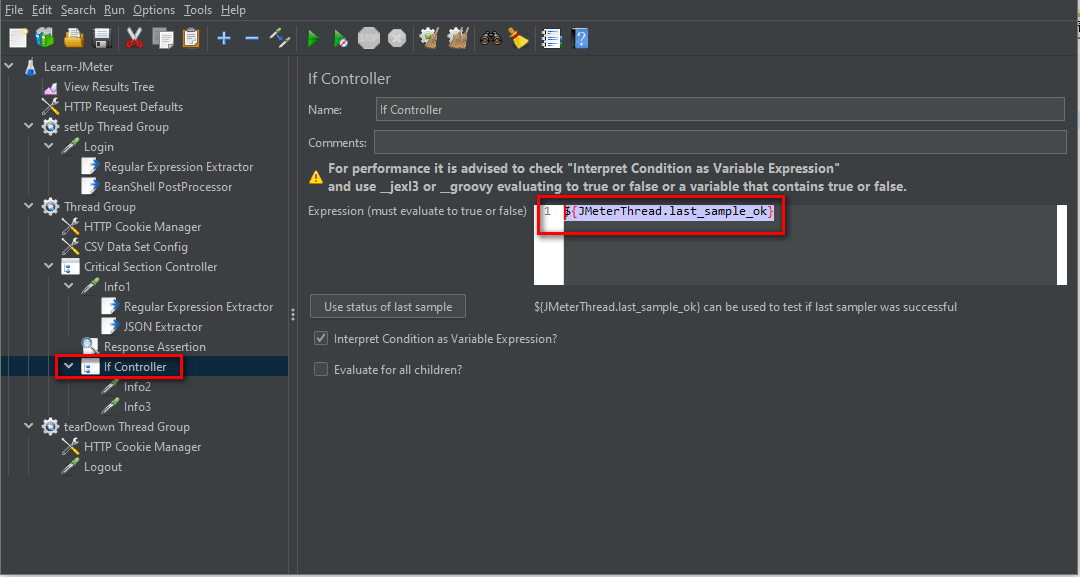Screen dimensions: 1080x577
Task: Enable Evaluate for all children checkbox
Action: pos(321,369)
